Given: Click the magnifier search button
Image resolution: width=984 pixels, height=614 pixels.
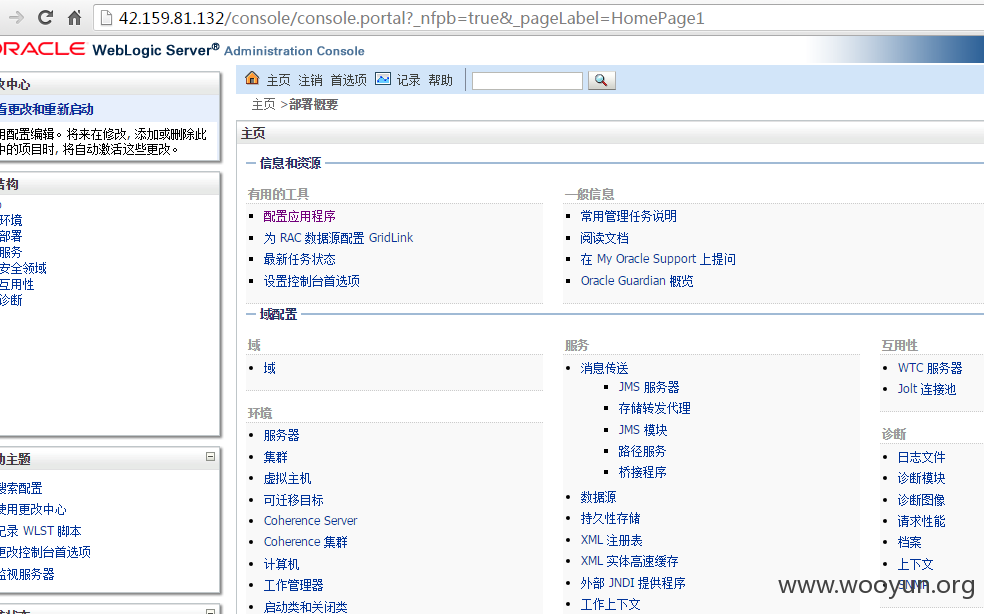Looking at the screenshot, I should coord(601,80).
